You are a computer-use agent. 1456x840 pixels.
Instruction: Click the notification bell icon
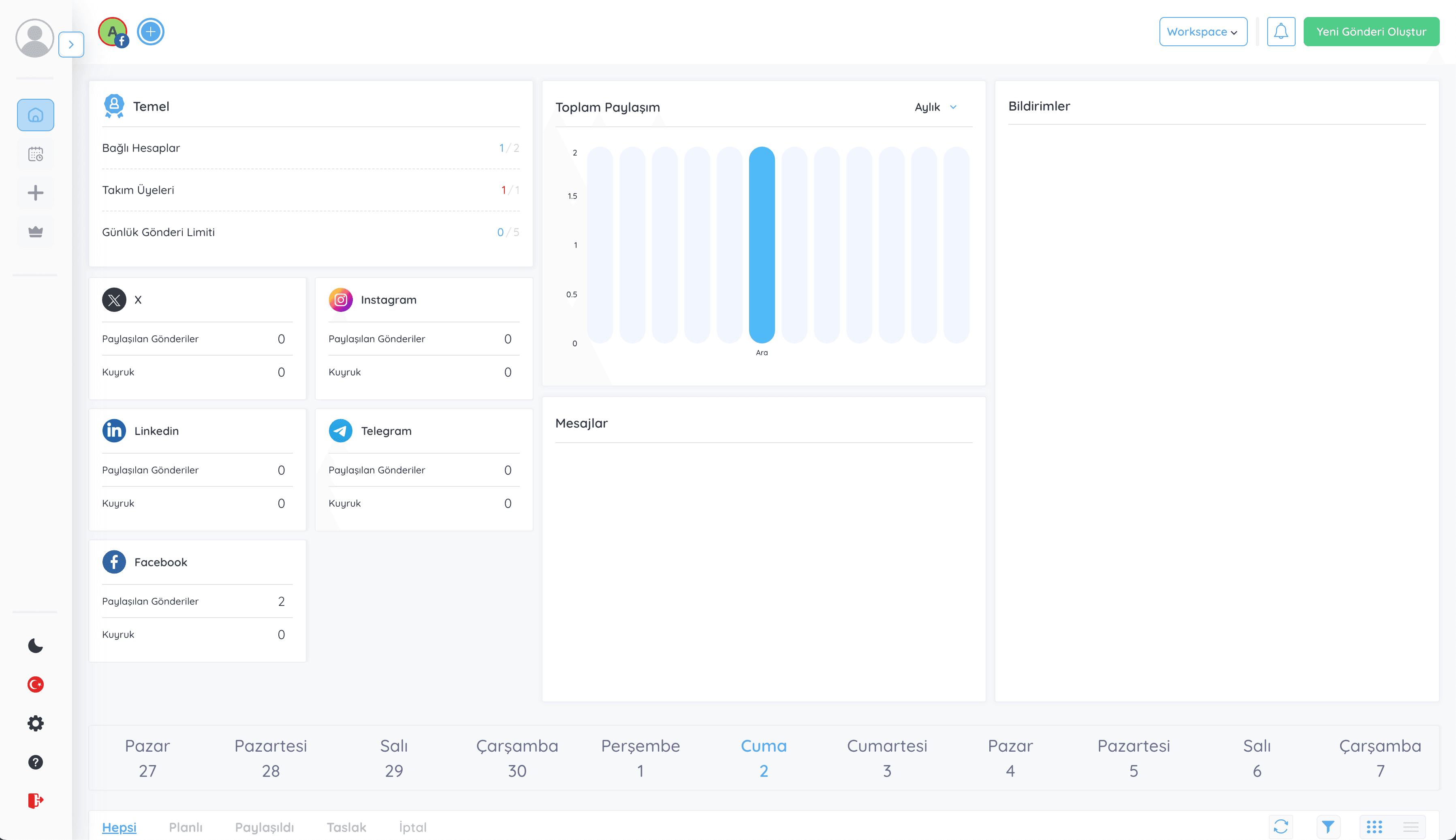pyautogui.click(x=1281, y=32)
